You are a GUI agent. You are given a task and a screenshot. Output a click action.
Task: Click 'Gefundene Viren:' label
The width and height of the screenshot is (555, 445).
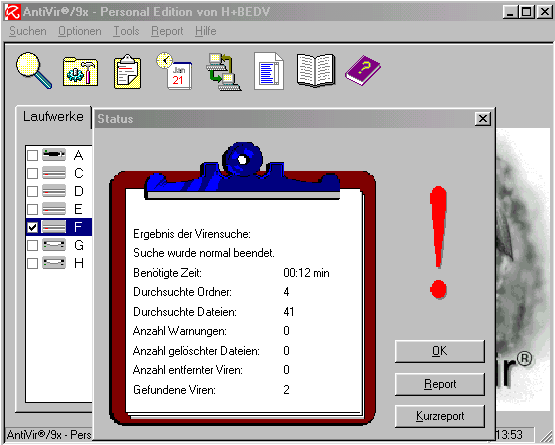click(174, 390)
